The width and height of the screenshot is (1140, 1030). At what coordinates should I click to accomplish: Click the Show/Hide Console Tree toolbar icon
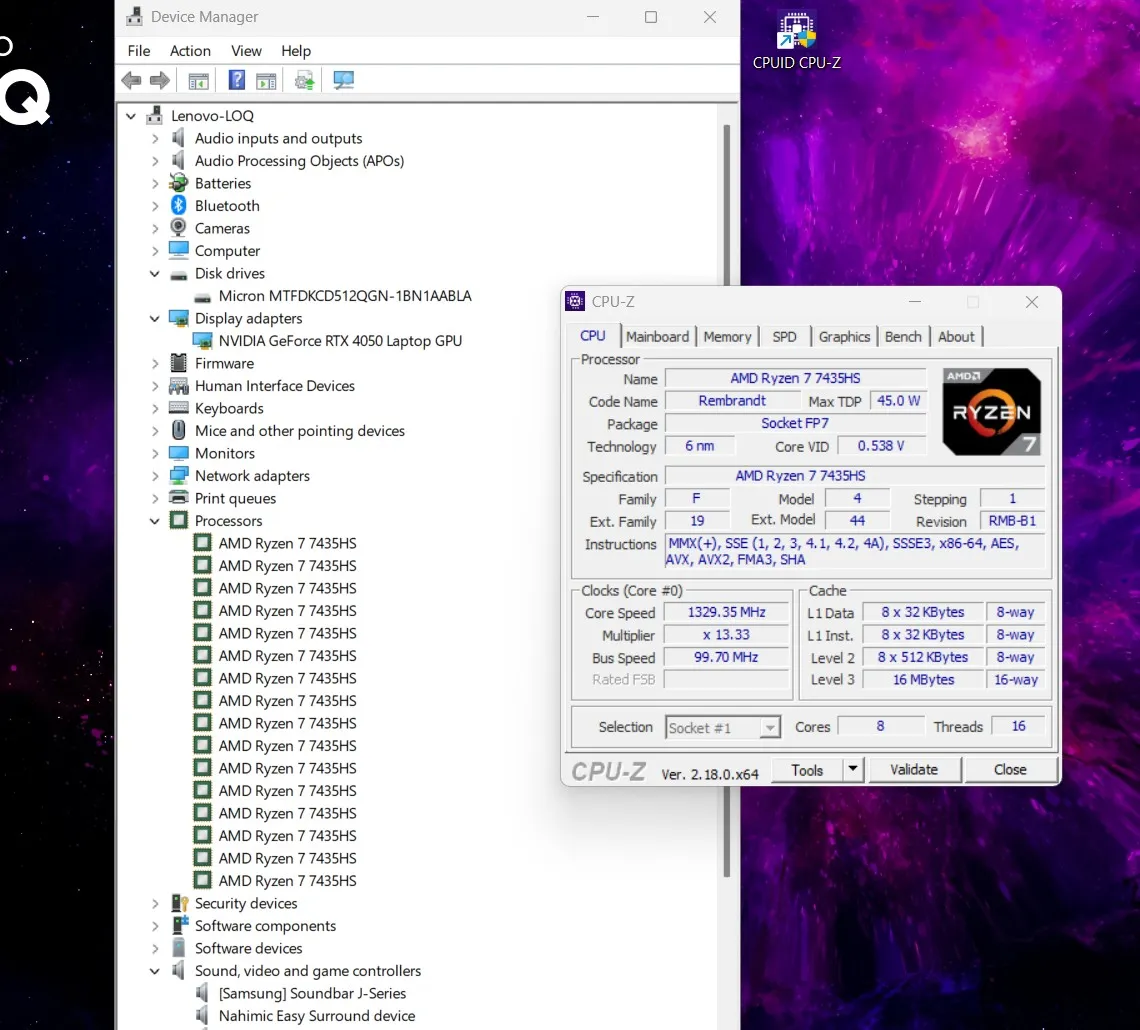click(x=199, y=81)
